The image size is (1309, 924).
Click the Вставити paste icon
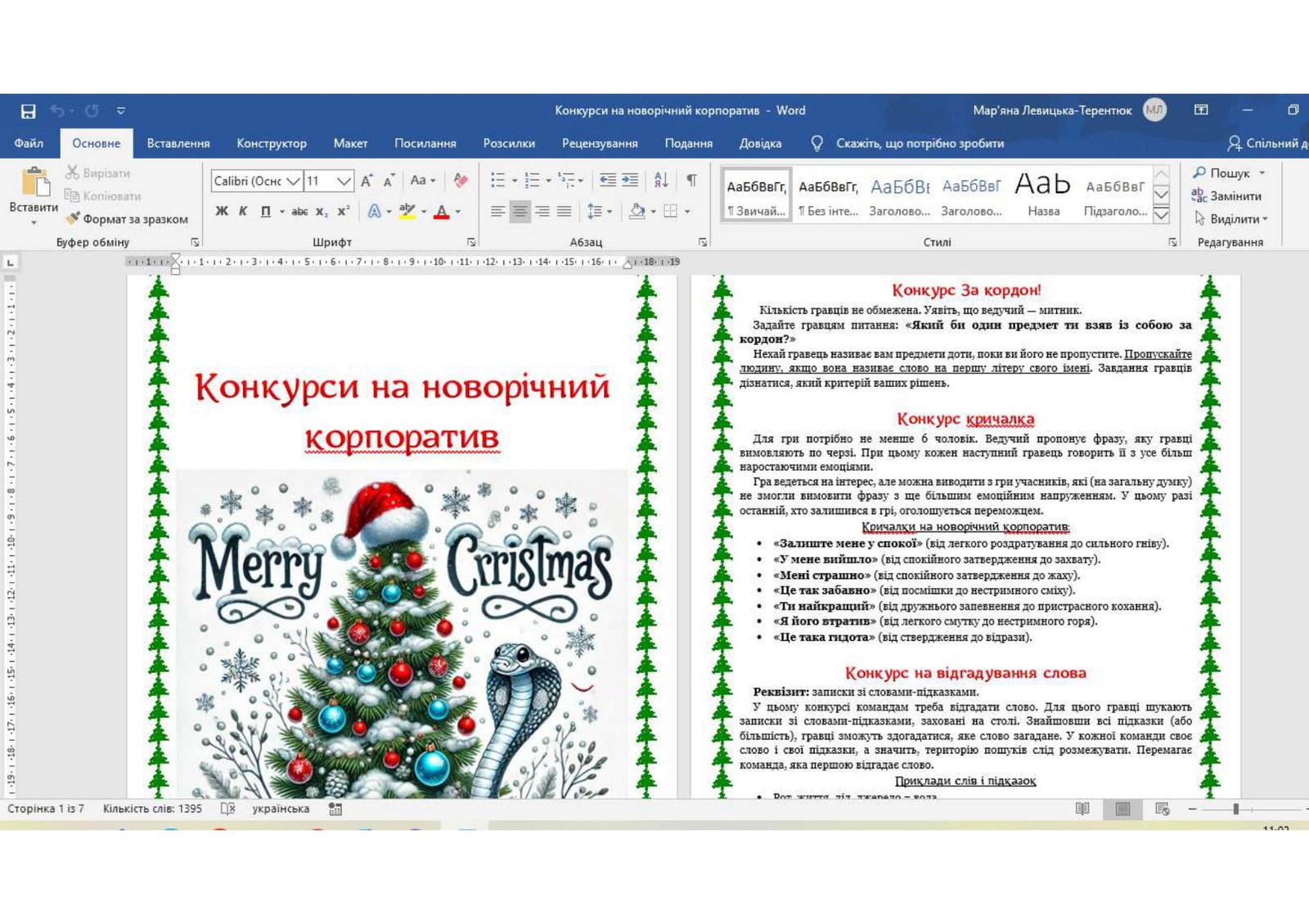tap(34, 182)
